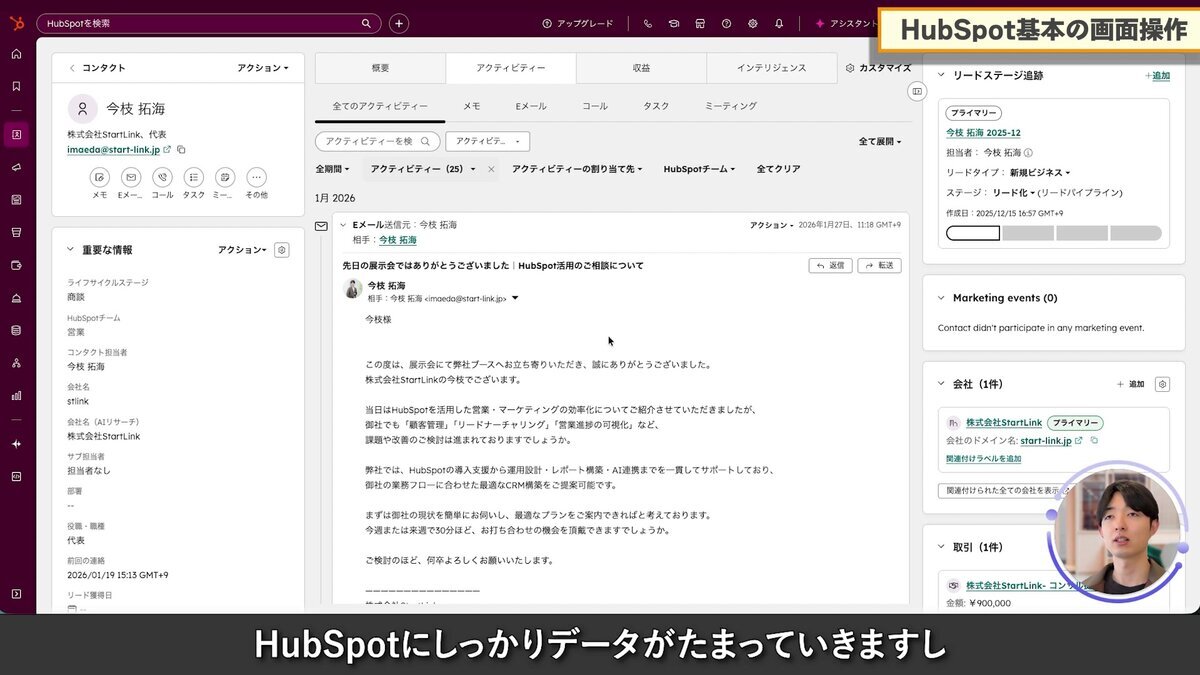This screenshot has width=1200, height=675.
Task: Select the checkbox on the Eメール activity card
Action: pos(323,225)
